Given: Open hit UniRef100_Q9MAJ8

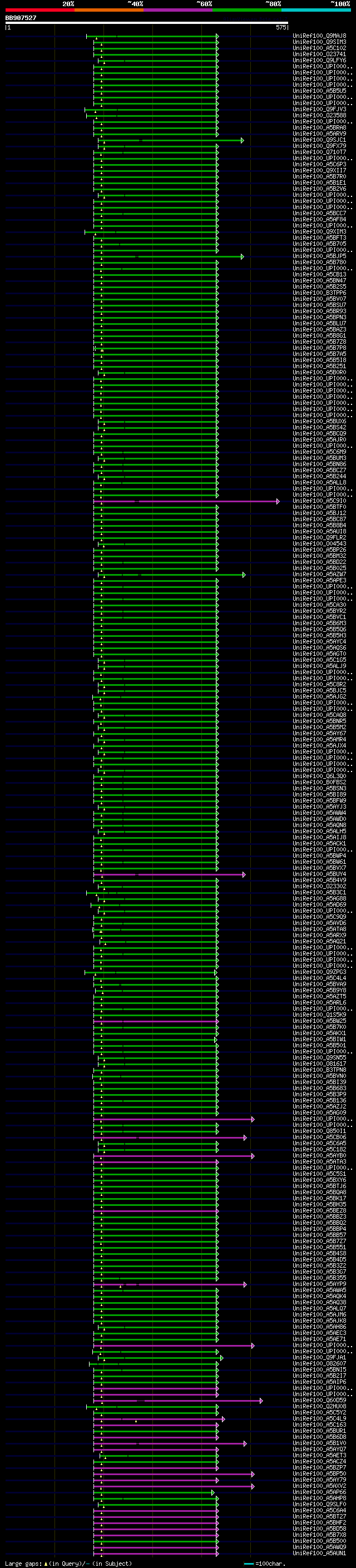Looking at the screenshot, I should pos(319,36).
